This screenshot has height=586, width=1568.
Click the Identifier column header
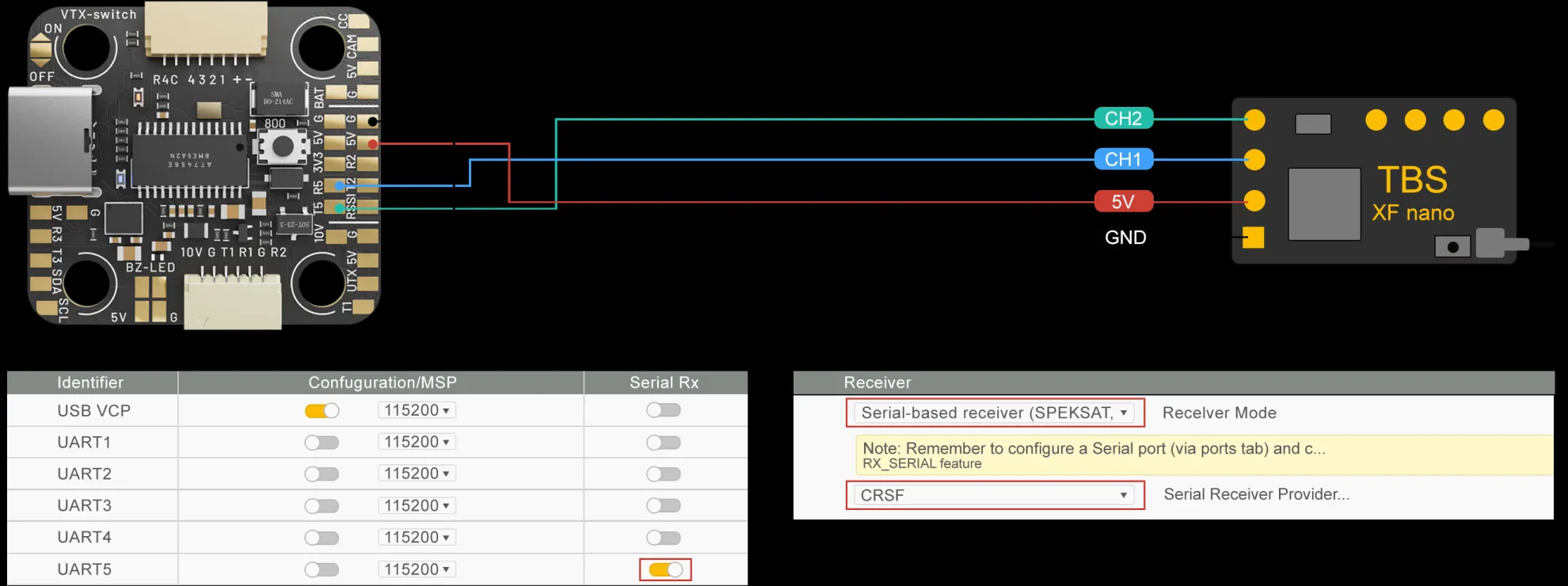pos(90,382)
